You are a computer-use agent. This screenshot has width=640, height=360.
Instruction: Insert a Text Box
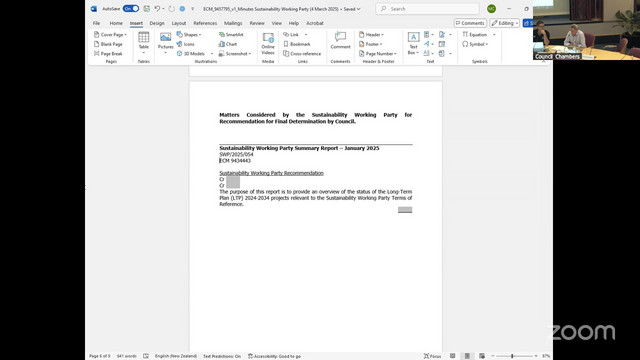coord(413,43)
